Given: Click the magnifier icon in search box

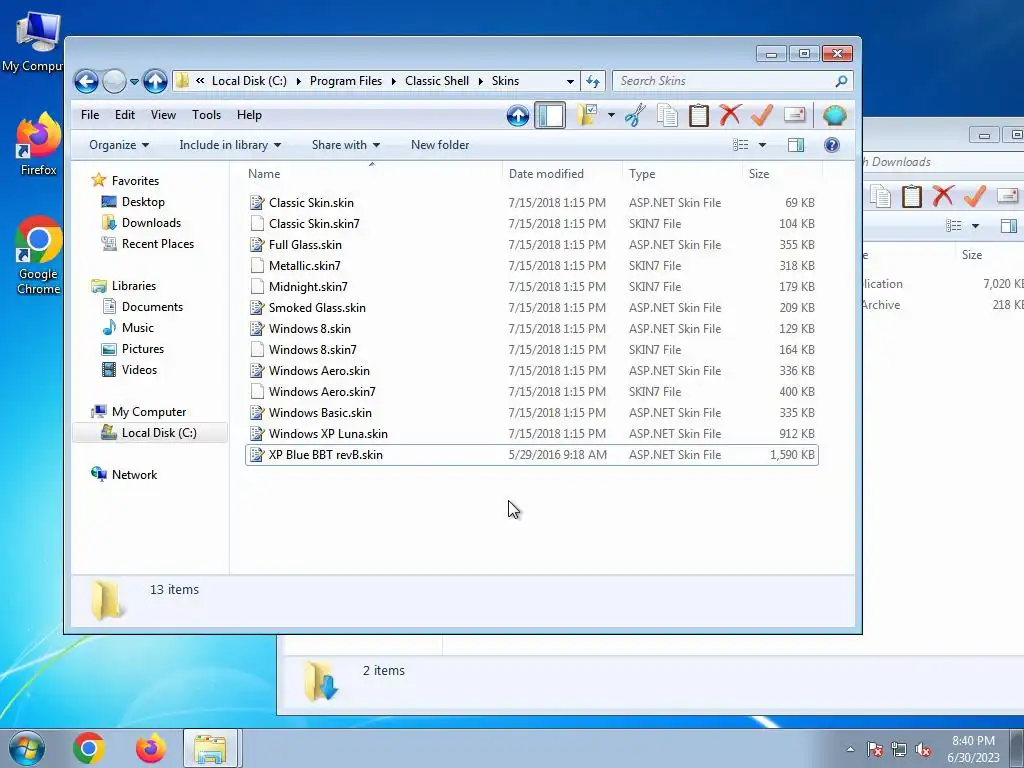Looking at the screenshot, I should 841,81.
